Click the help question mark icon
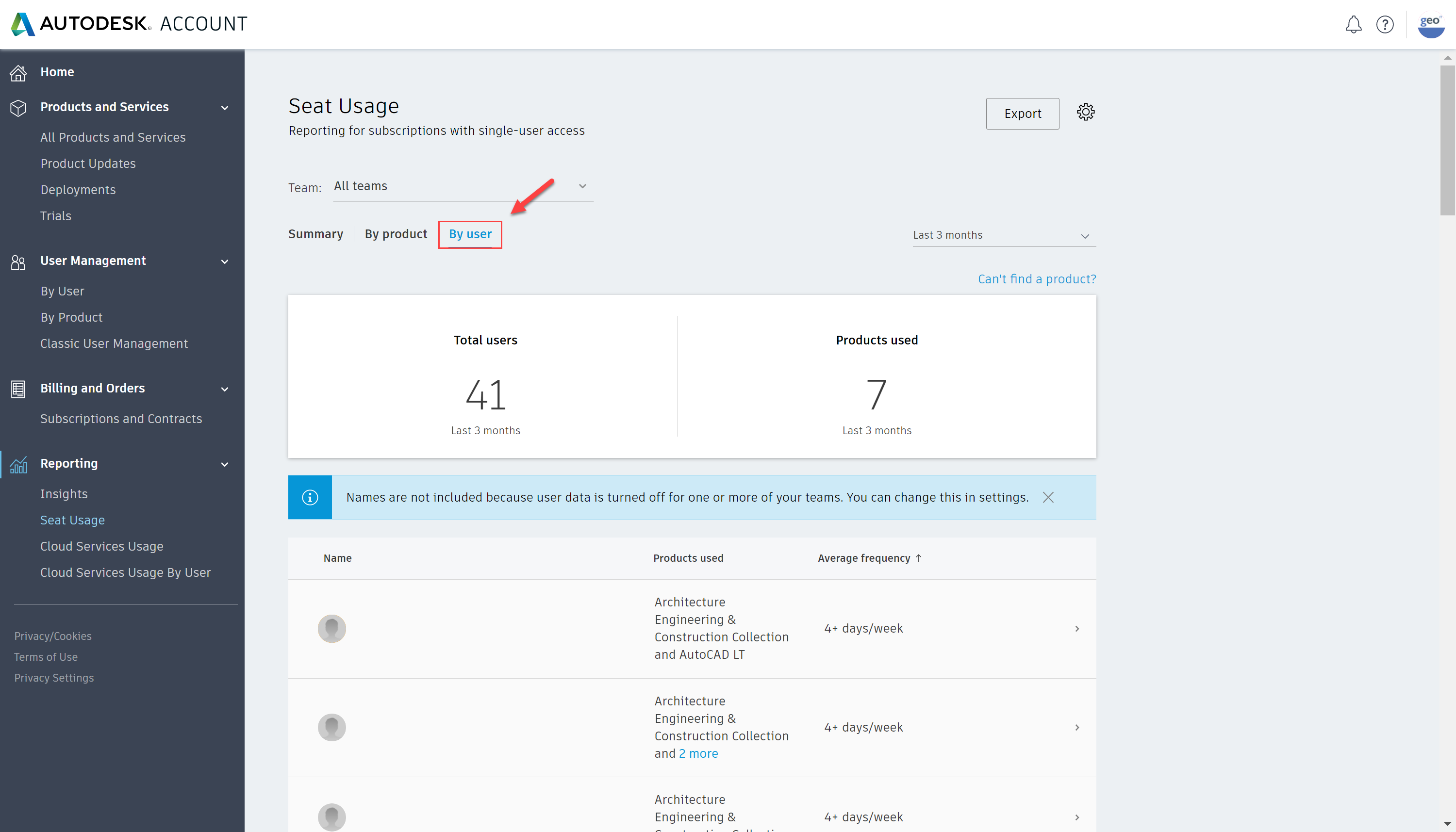The image size is (1456, 832). [x=1385, y=25]
